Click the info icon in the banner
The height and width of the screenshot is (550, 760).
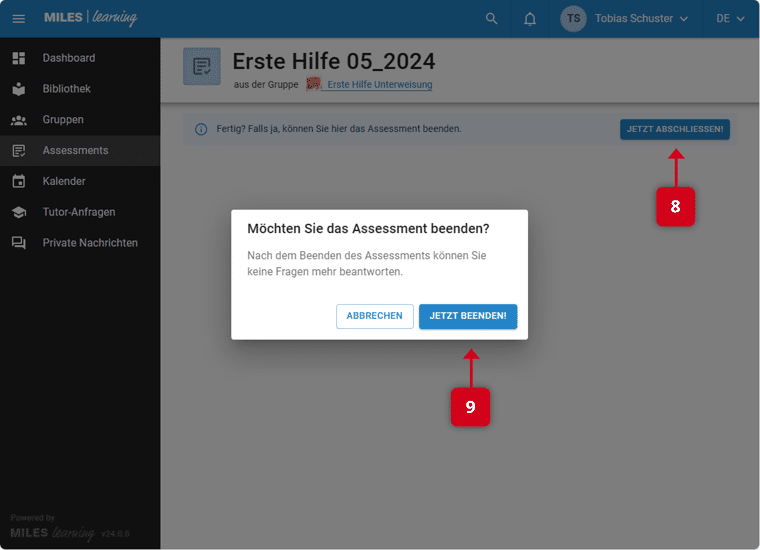(x=201, y=129)
